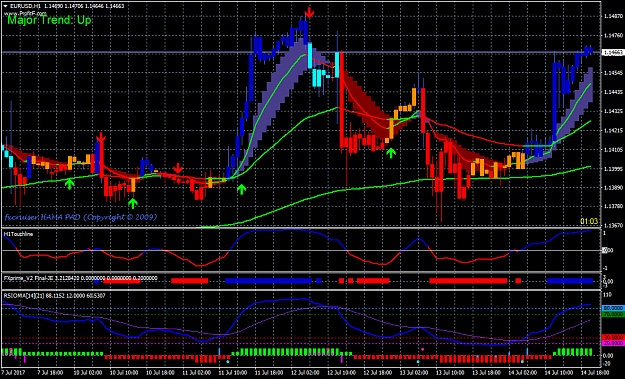This screenshot has width=625, height=379.
Task: Click the 10 Jul 02:00 time label
Action: click(88, 373)
